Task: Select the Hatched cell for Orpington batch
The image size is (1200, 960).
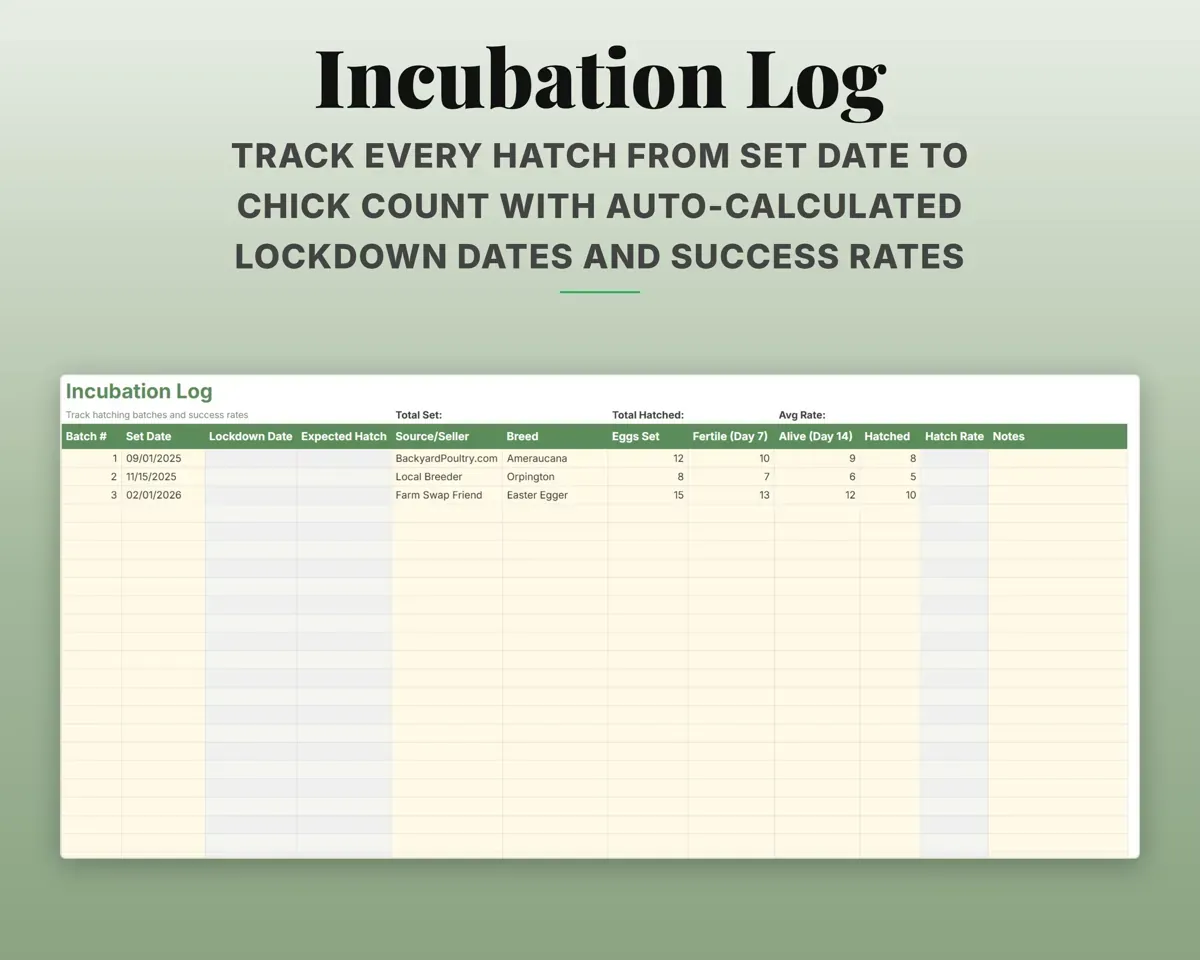Action: [890, 477]
